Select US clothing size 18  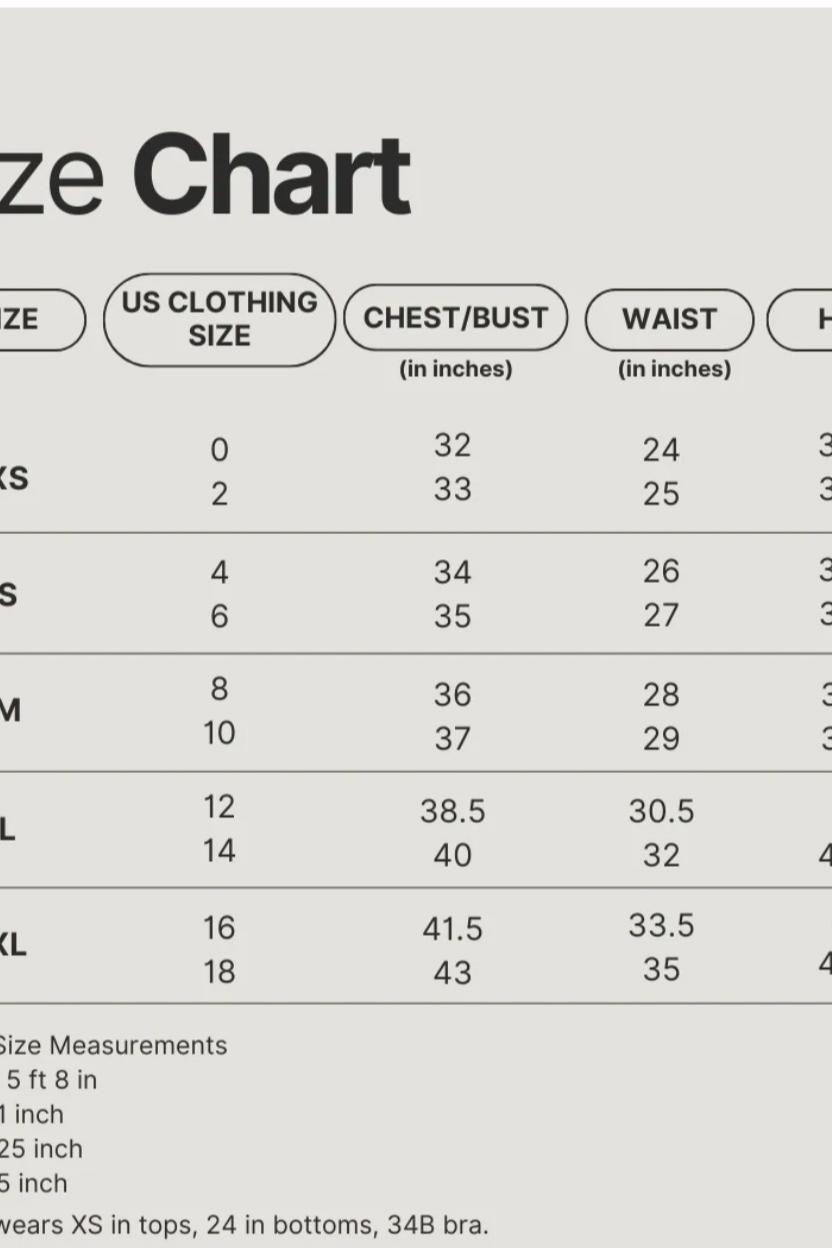pyautogui.click(x=219, y=971)
